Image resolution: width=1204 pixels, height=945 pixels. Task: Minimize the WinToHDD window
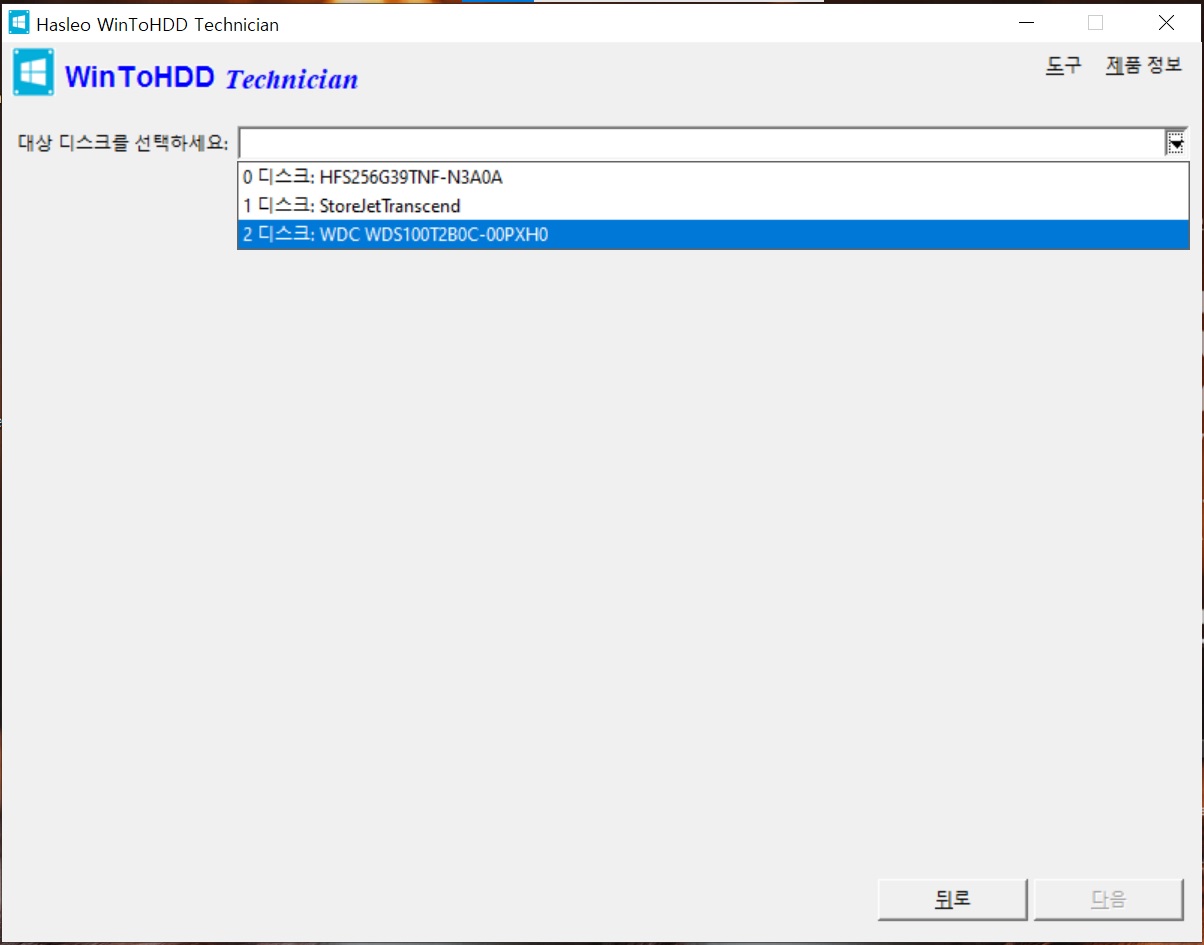(x=1025, y=23)
